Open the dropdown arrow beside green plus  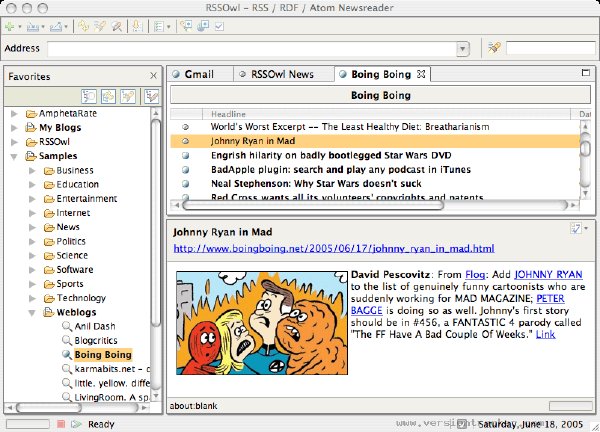tap(20, 27)
